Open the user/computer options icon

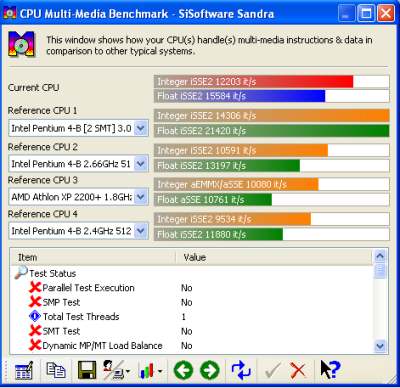click(x=113, y=370)
